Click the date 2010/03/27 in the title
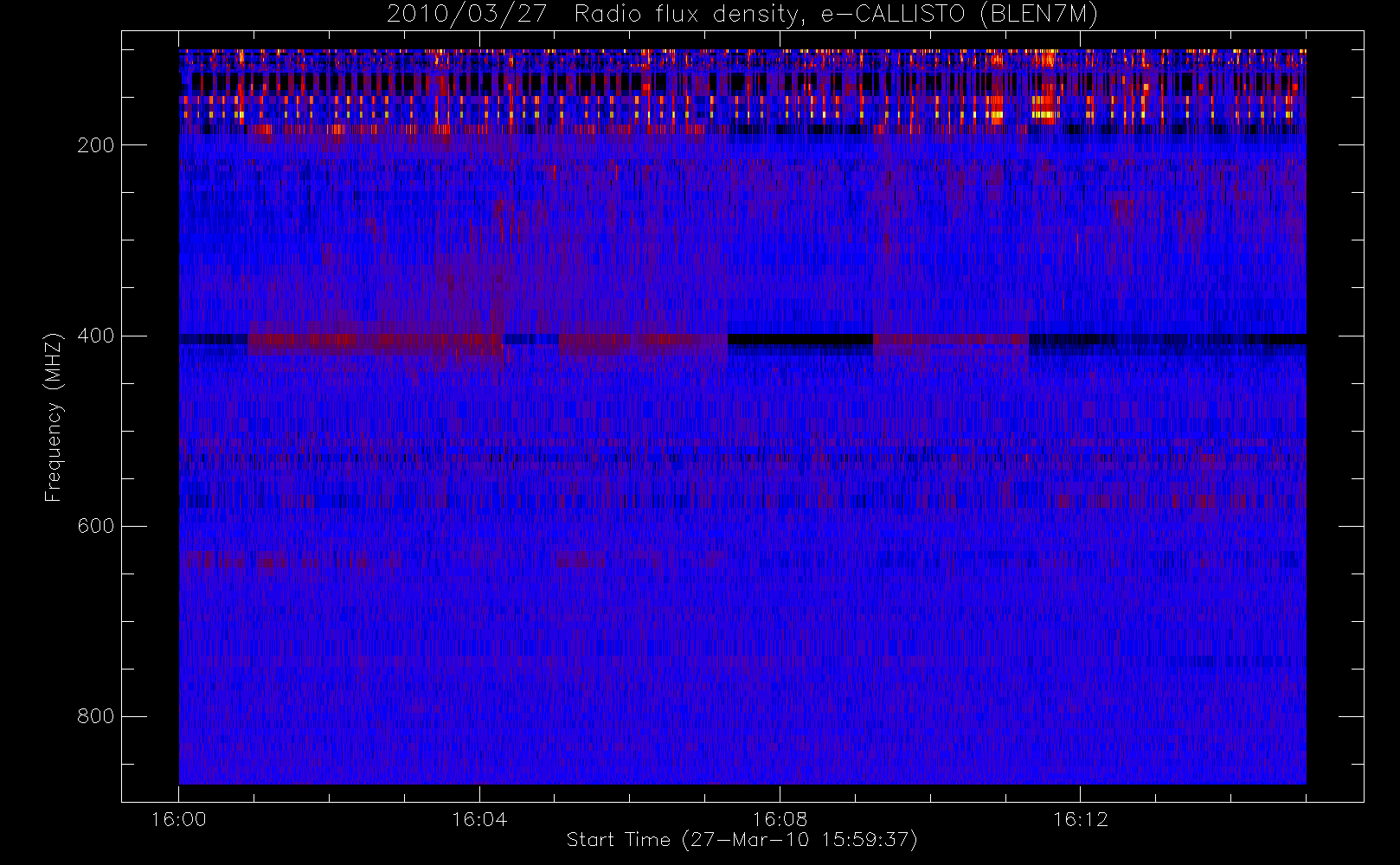This screenshot has height=865, width=1400. point(466,15)
